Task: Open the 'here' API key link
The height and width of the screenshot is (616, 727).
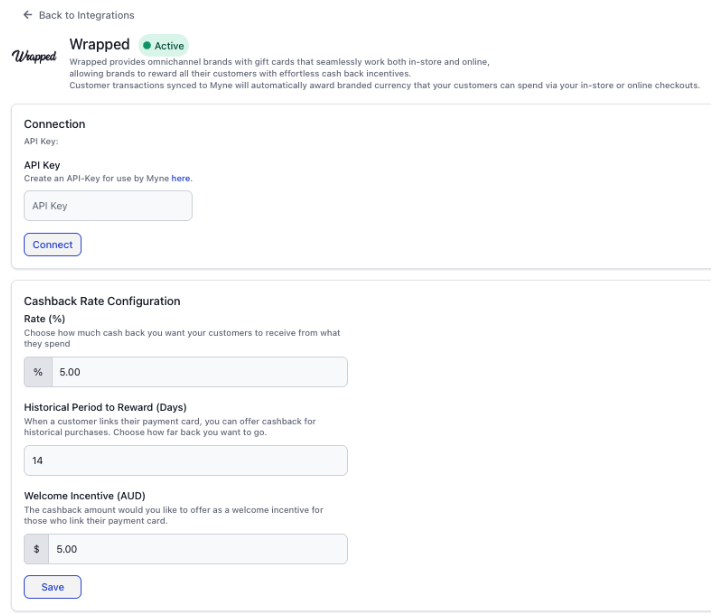Action: (181, 178)
